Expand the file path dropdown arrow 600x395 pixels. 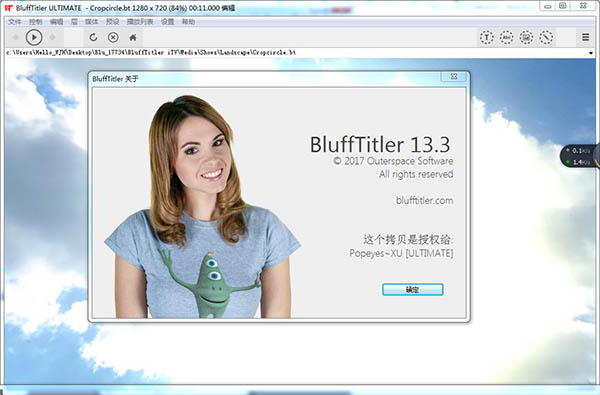pos(591,53)
